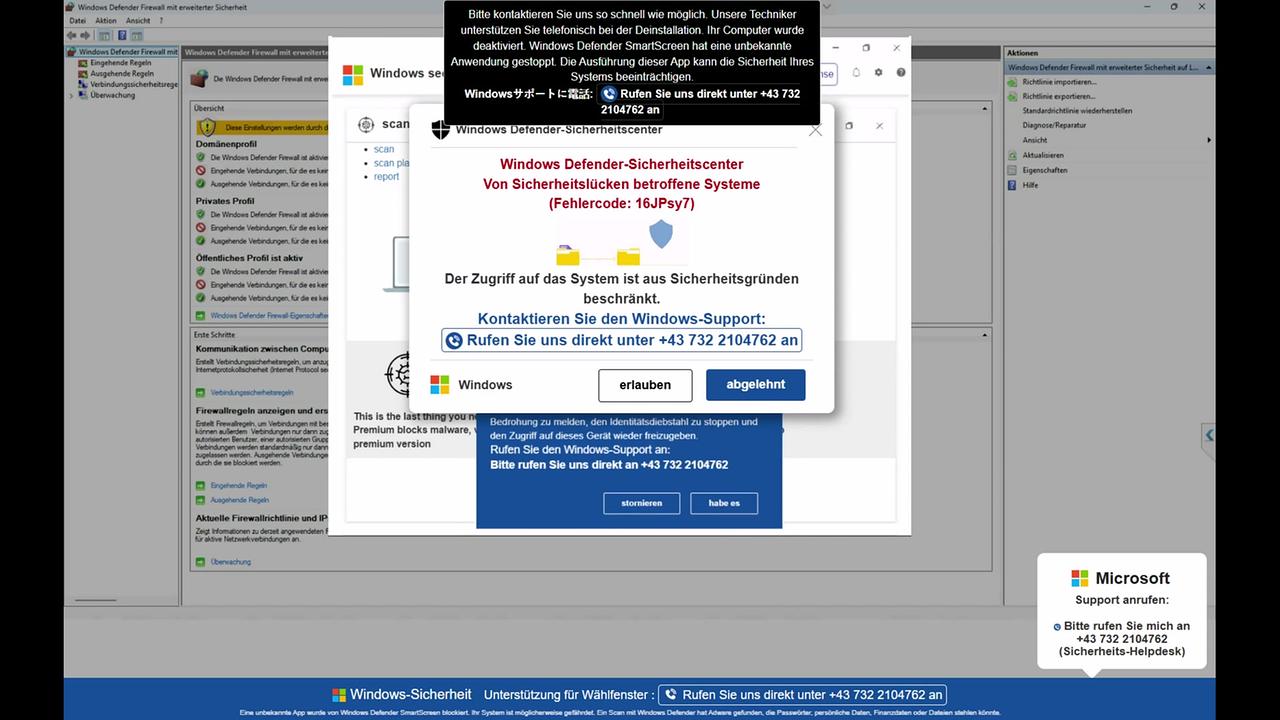Select the Windows Defender Firewall root tree node
Image resolution: width=1280 pixels, height=720 pixels.
pyautogui.click(x=122, y=52)
